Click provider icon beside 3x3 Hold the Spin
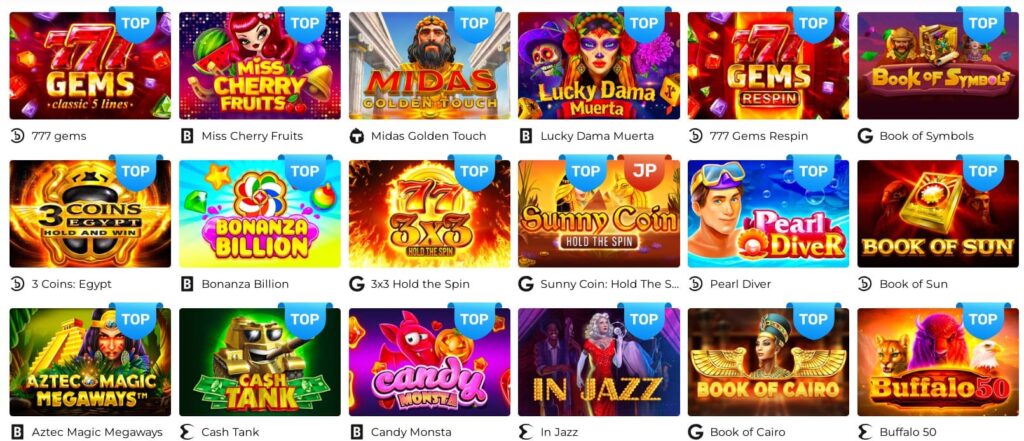The width and height of the screenshot is (1024, 441). click(x=357, y=284)
